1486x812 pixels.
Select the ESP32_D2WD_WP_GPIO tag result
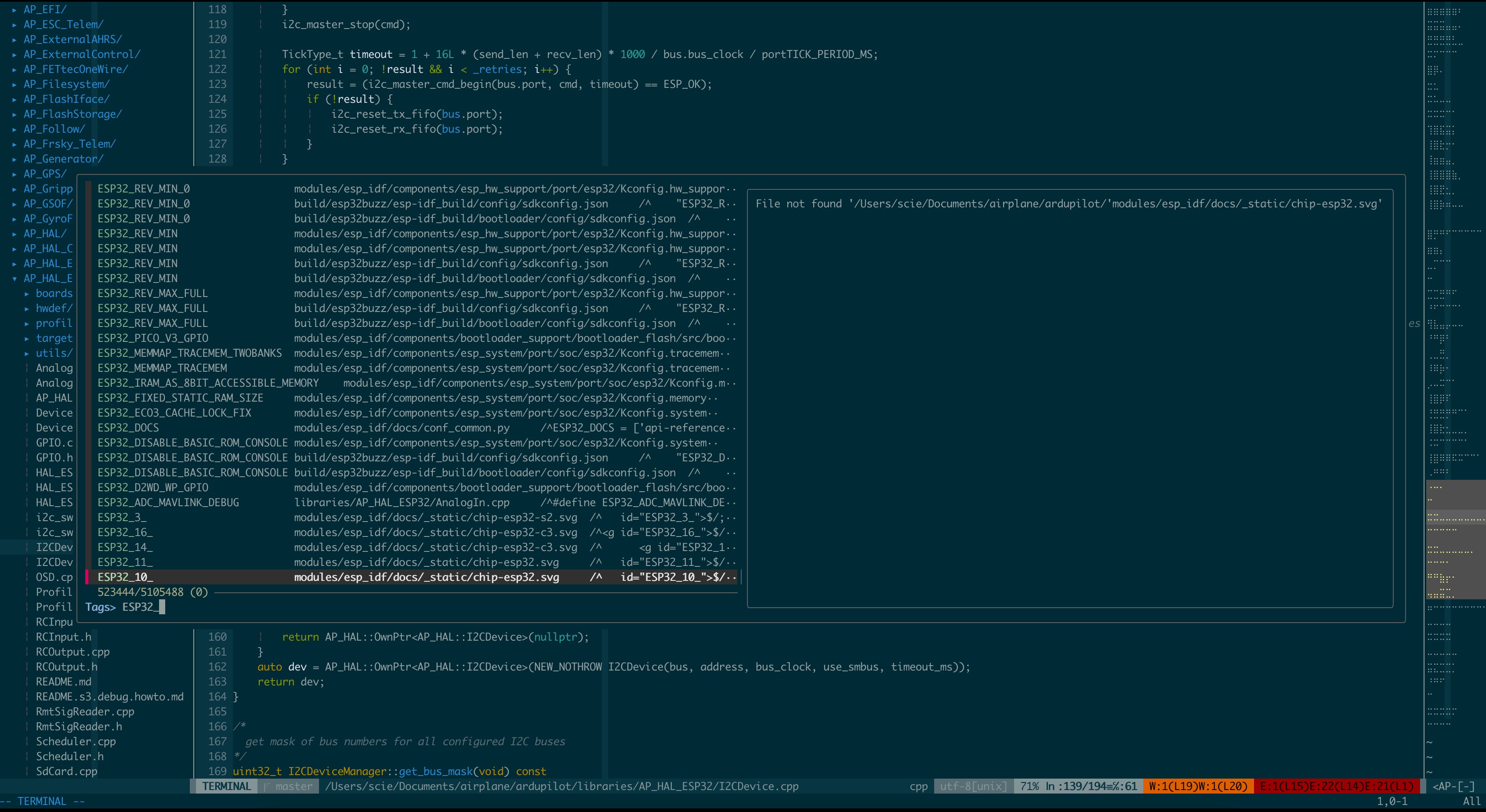[412, 488]
